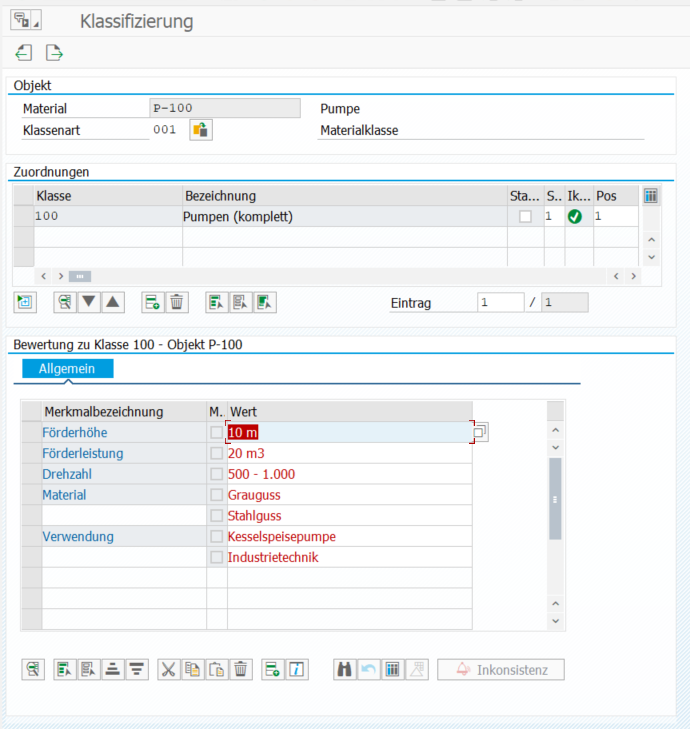Undo with the blue arrow icon

pyautogui.click(x=369, y=669)
